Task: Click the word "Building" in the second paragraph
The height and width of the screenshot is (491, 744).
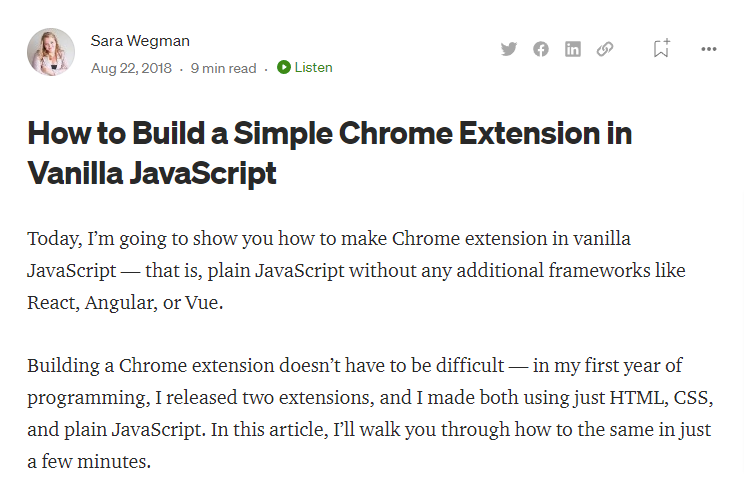Action: click(64, 366)
